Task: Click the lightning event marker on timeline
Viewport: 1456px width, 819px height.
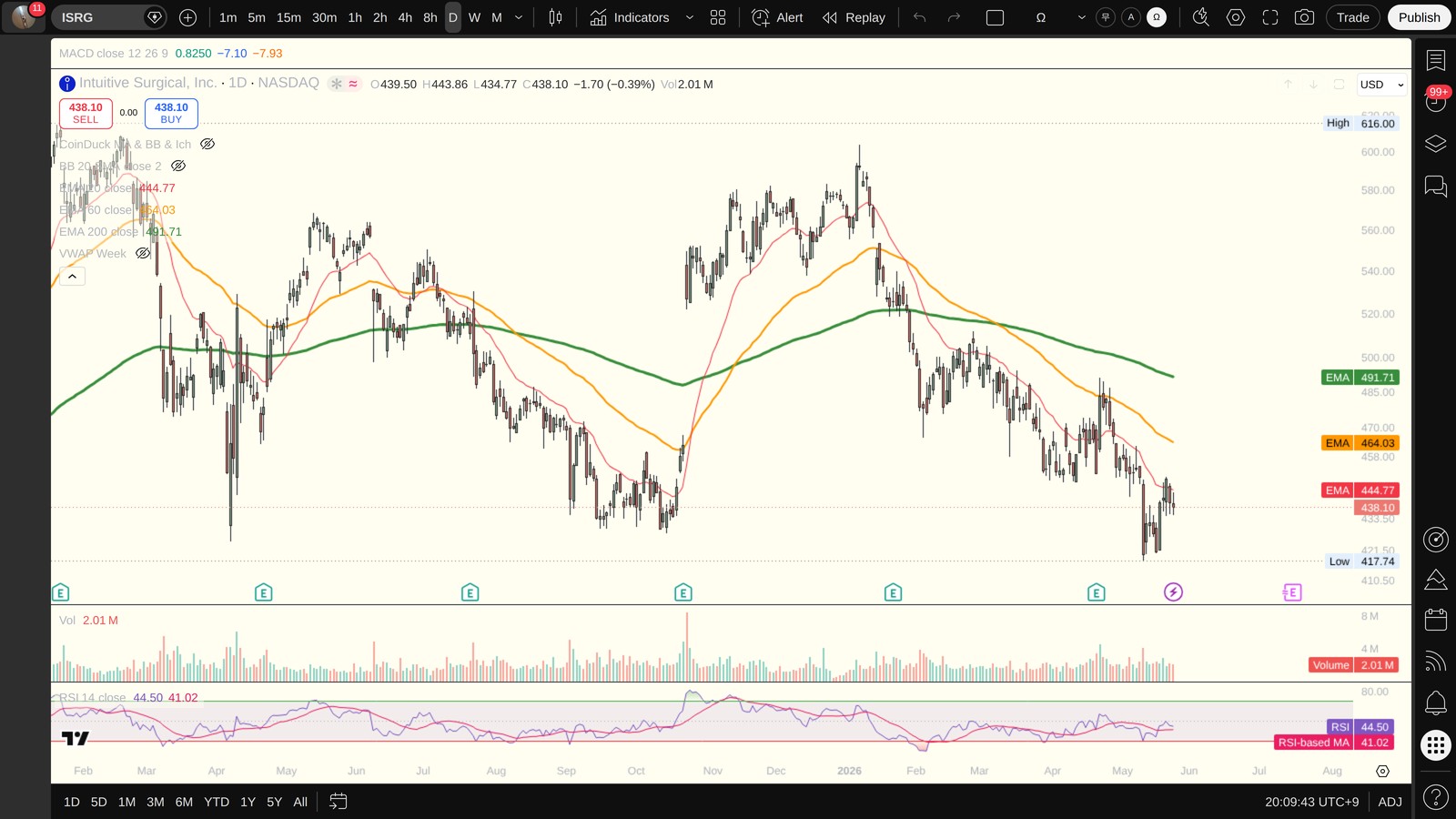Action: [x=1173, y=592]
